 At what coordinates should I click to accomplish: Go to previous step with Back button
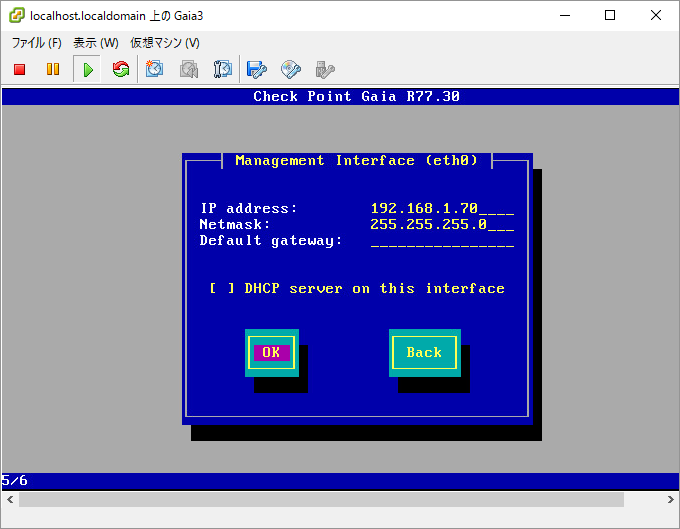pyautogui.click(x=425, y=353)
